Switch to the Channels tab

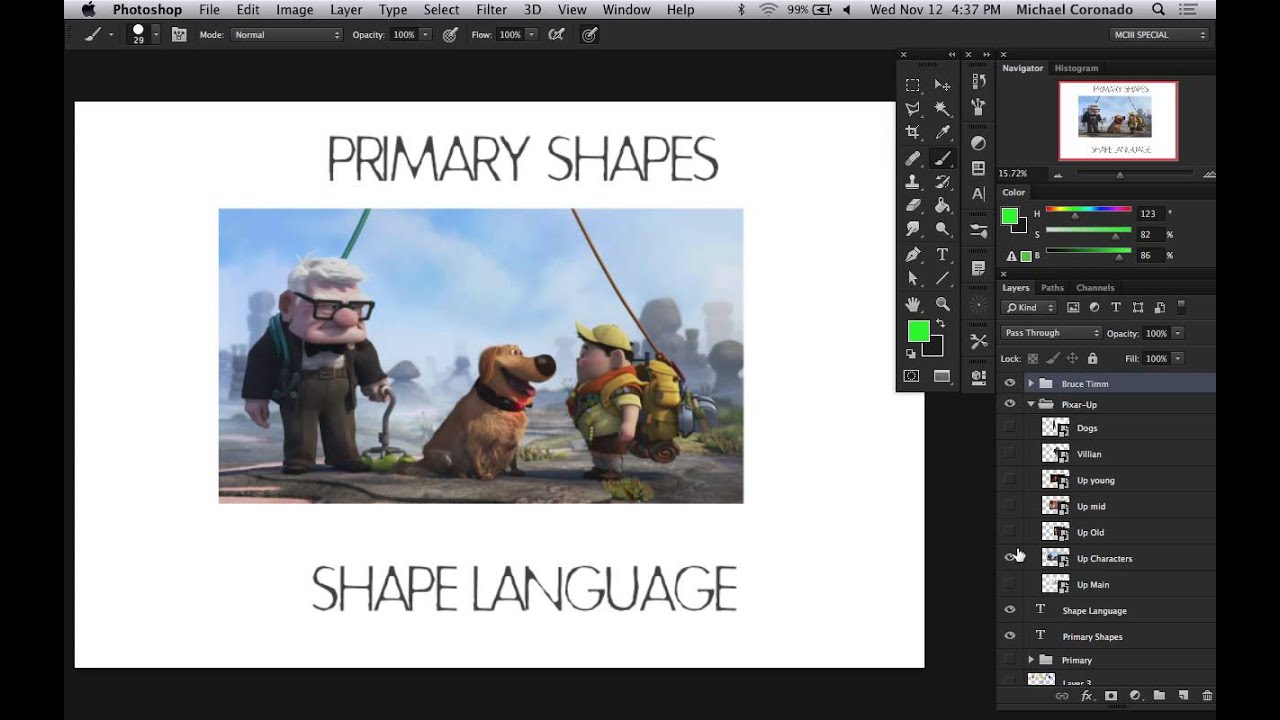pos(1095,288)
